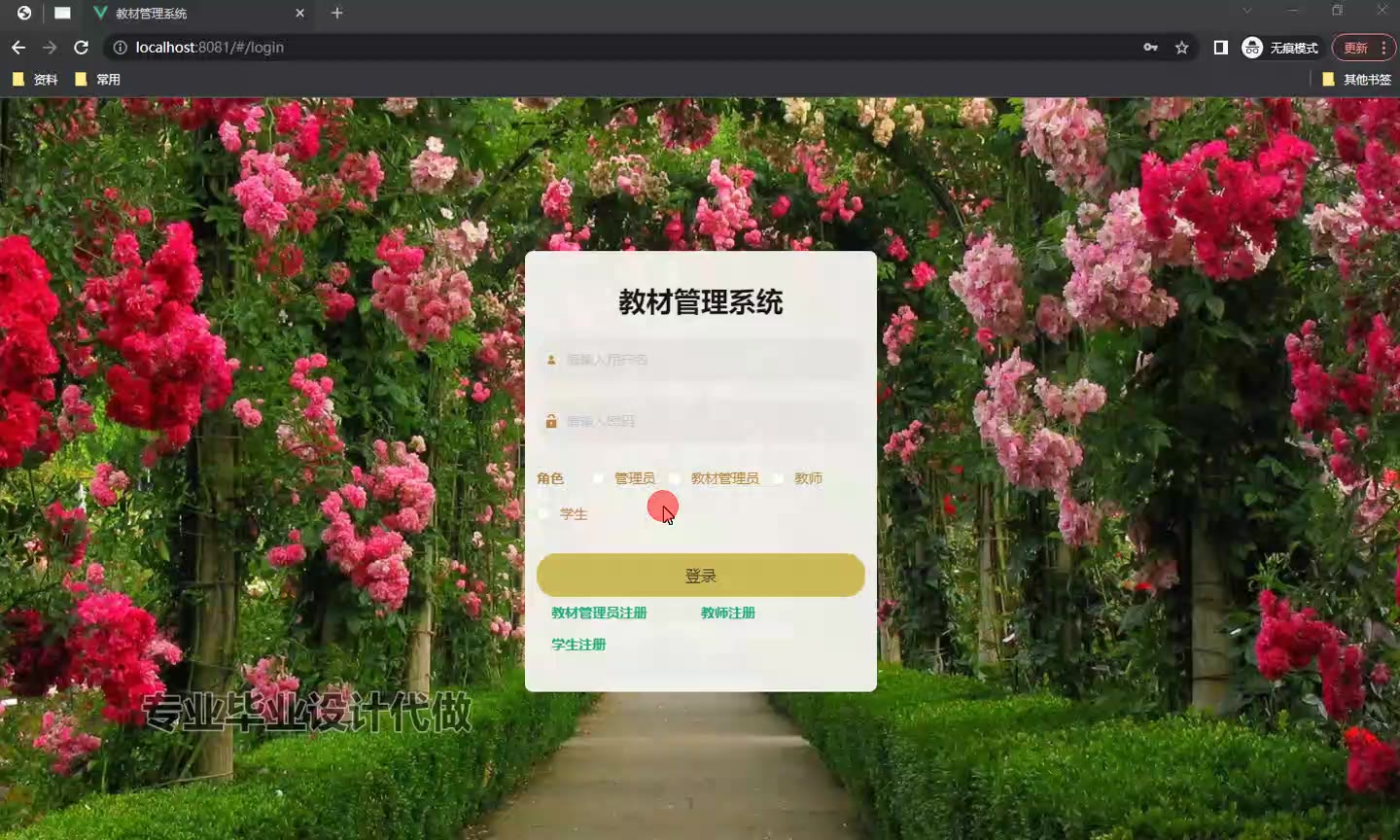
Task: View site information icon in address bar
Action: pyautogui.click(x=120, y=47)
